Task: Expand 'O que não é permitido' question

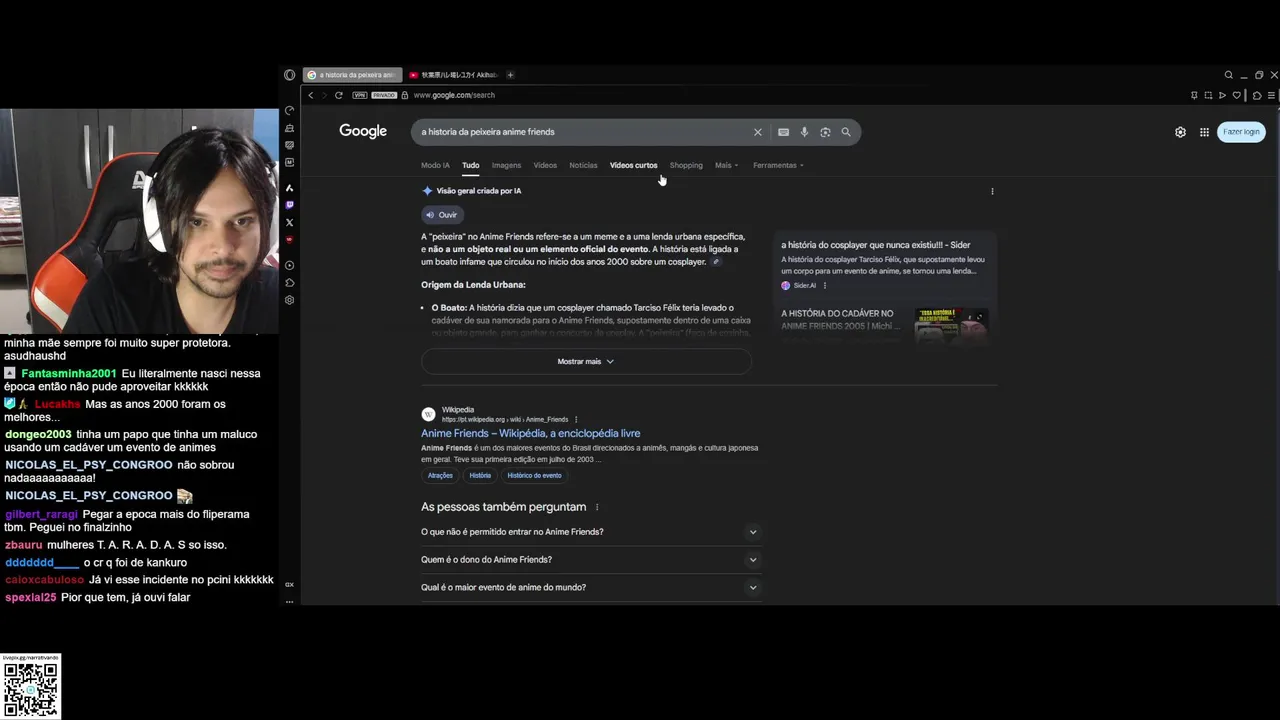Action: [x=591, y=532]
